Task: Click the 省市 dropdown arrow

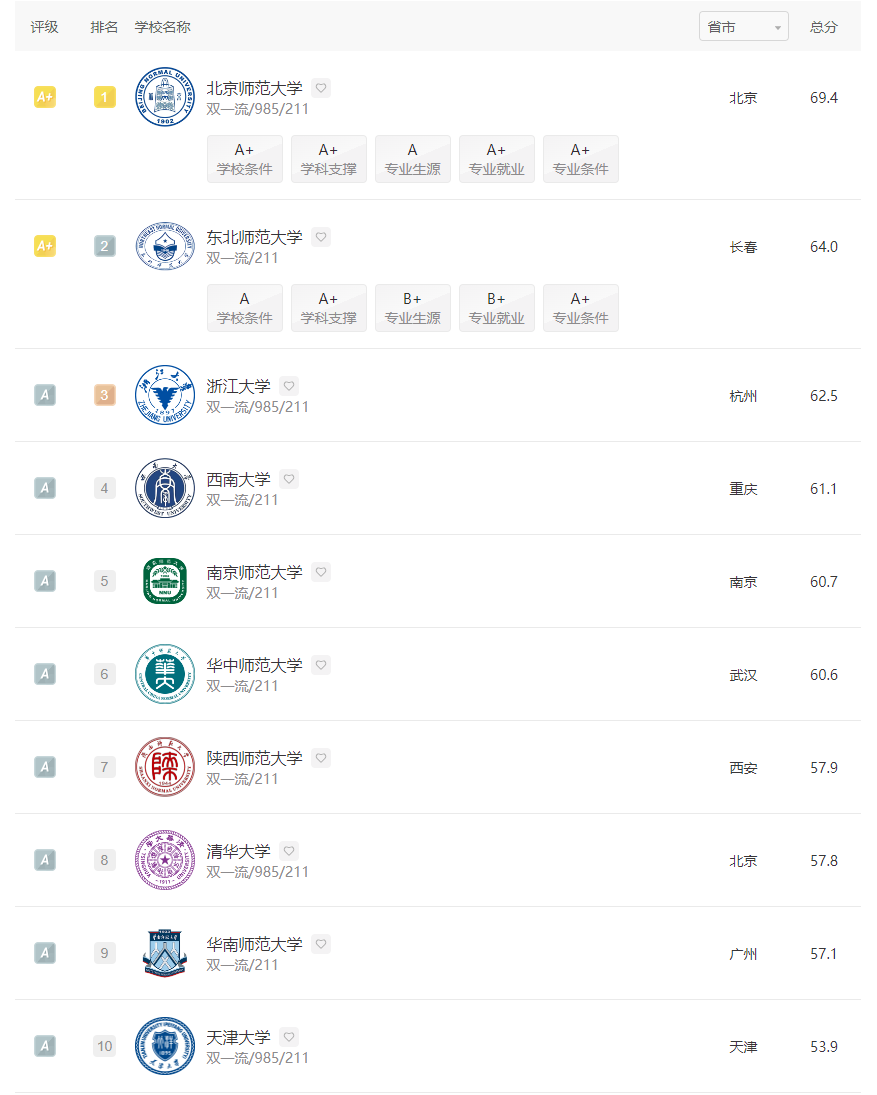Action: 777,28
